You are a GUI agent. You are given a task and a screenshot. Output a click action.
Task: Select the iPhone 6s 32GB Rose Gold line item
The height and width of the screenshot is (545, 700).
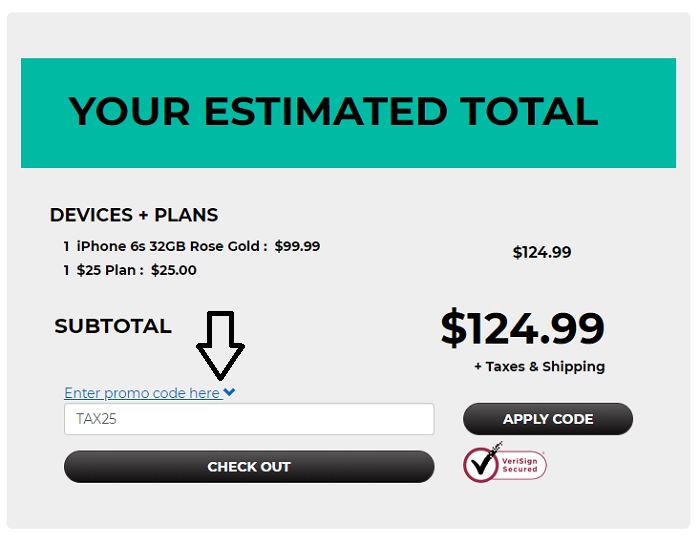pos(192,246)
